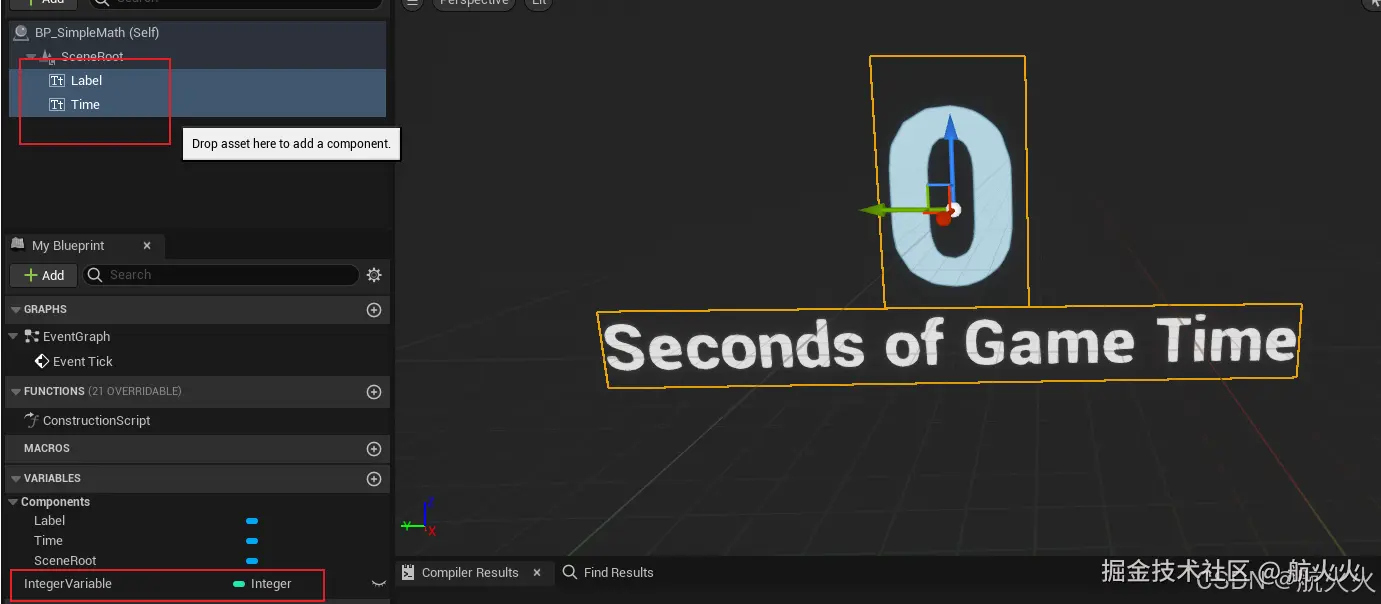Select the Label variable under Components
Image resolution: width=1381 pixels, height=604 pixels.
coord(49,521)
